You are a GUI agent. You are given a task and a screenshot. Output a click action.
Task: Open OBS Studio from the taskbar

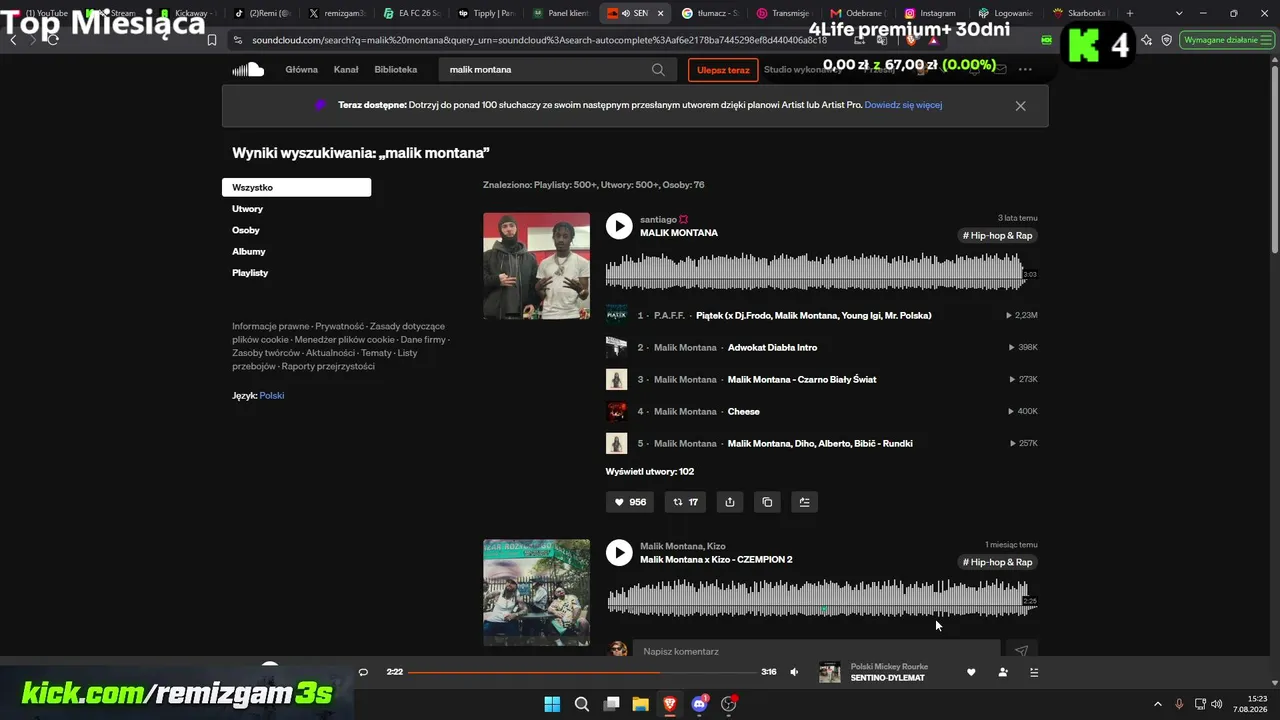pos(728,704)
